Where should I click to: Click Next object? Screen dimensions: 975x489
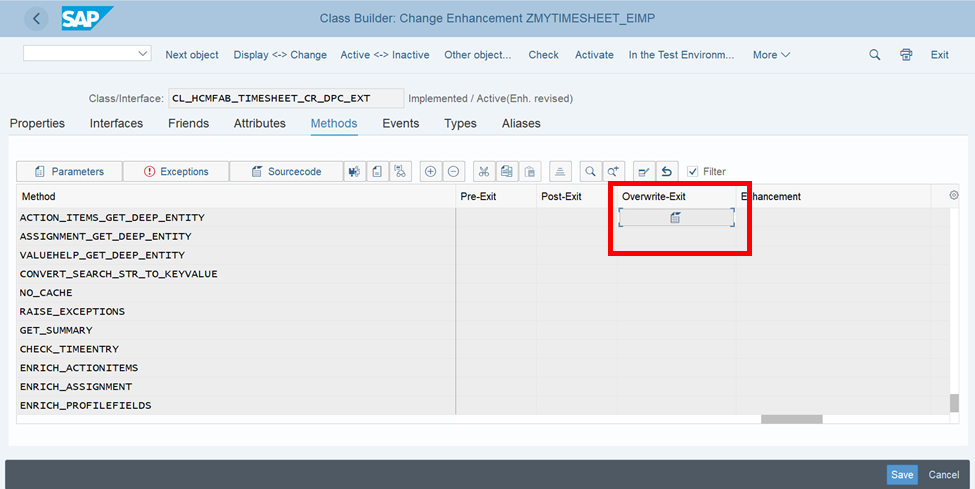(192, 55)
